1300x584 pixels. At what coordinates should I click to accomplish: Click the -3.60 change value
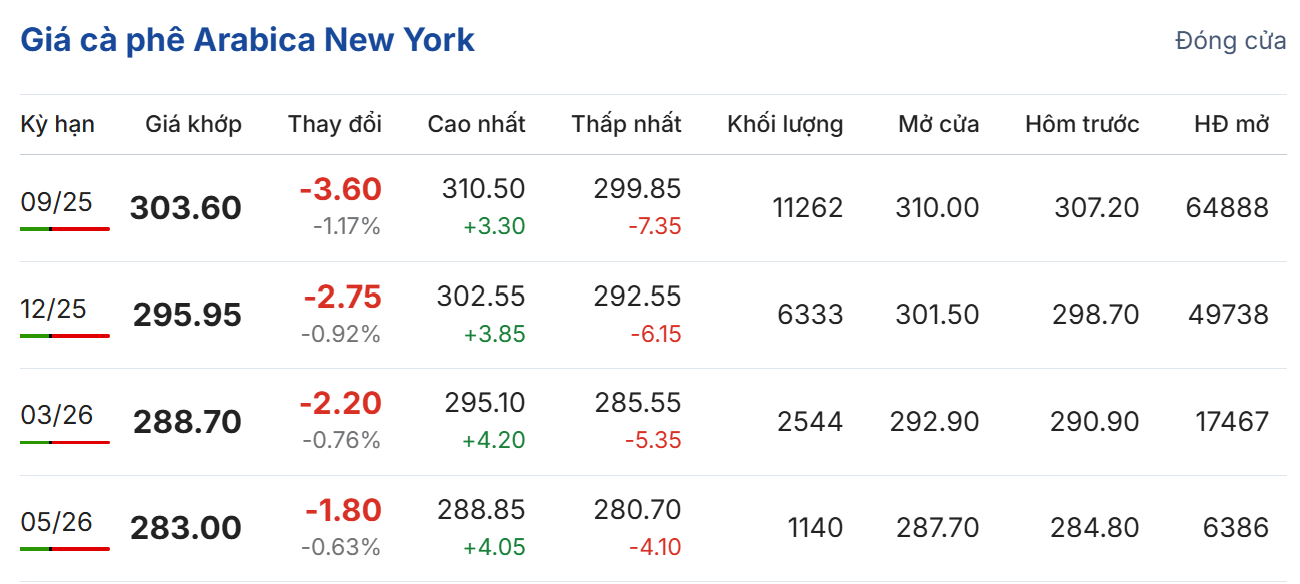pyautogui.click(x=340, y=189)
